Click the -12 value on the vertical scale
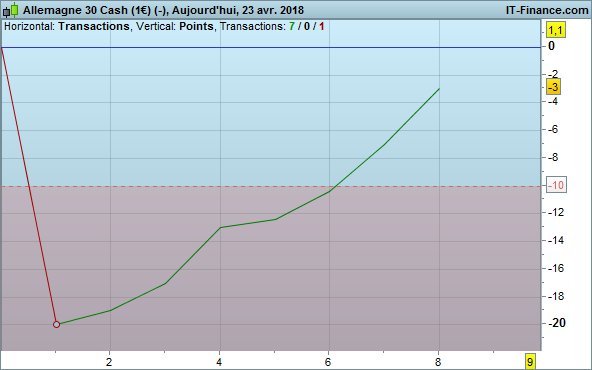 (556, 212)
